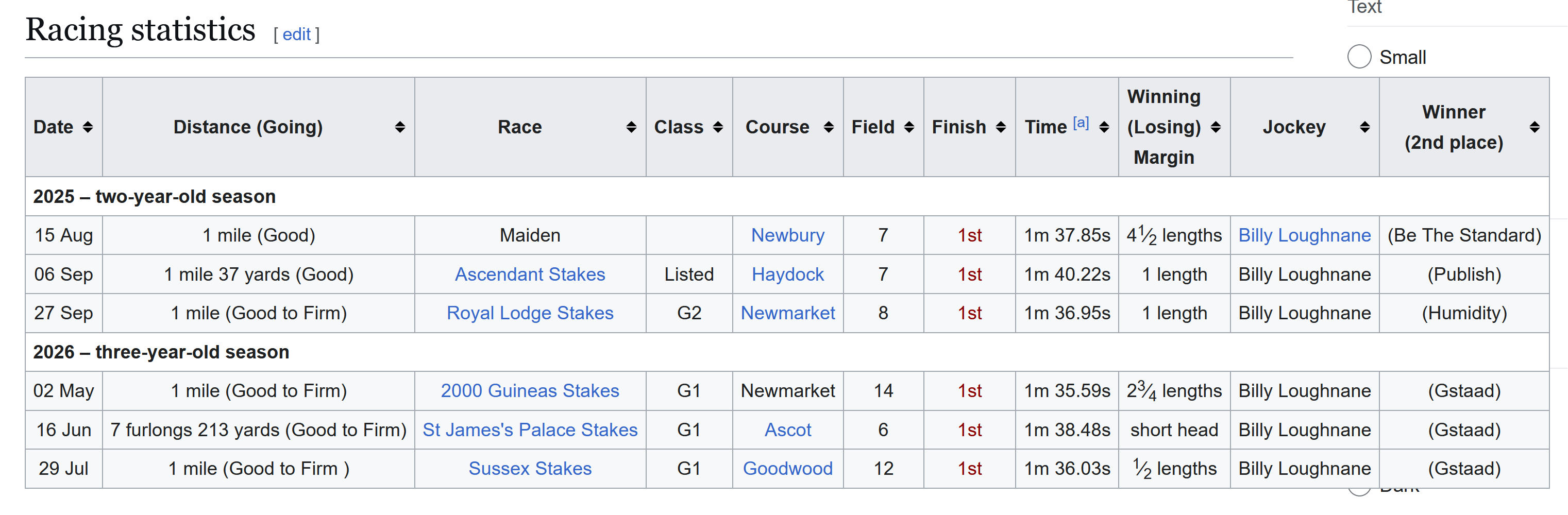Open St James's Palace Stakes link
Screen dimensions: 1568x515
click(530, 430)
